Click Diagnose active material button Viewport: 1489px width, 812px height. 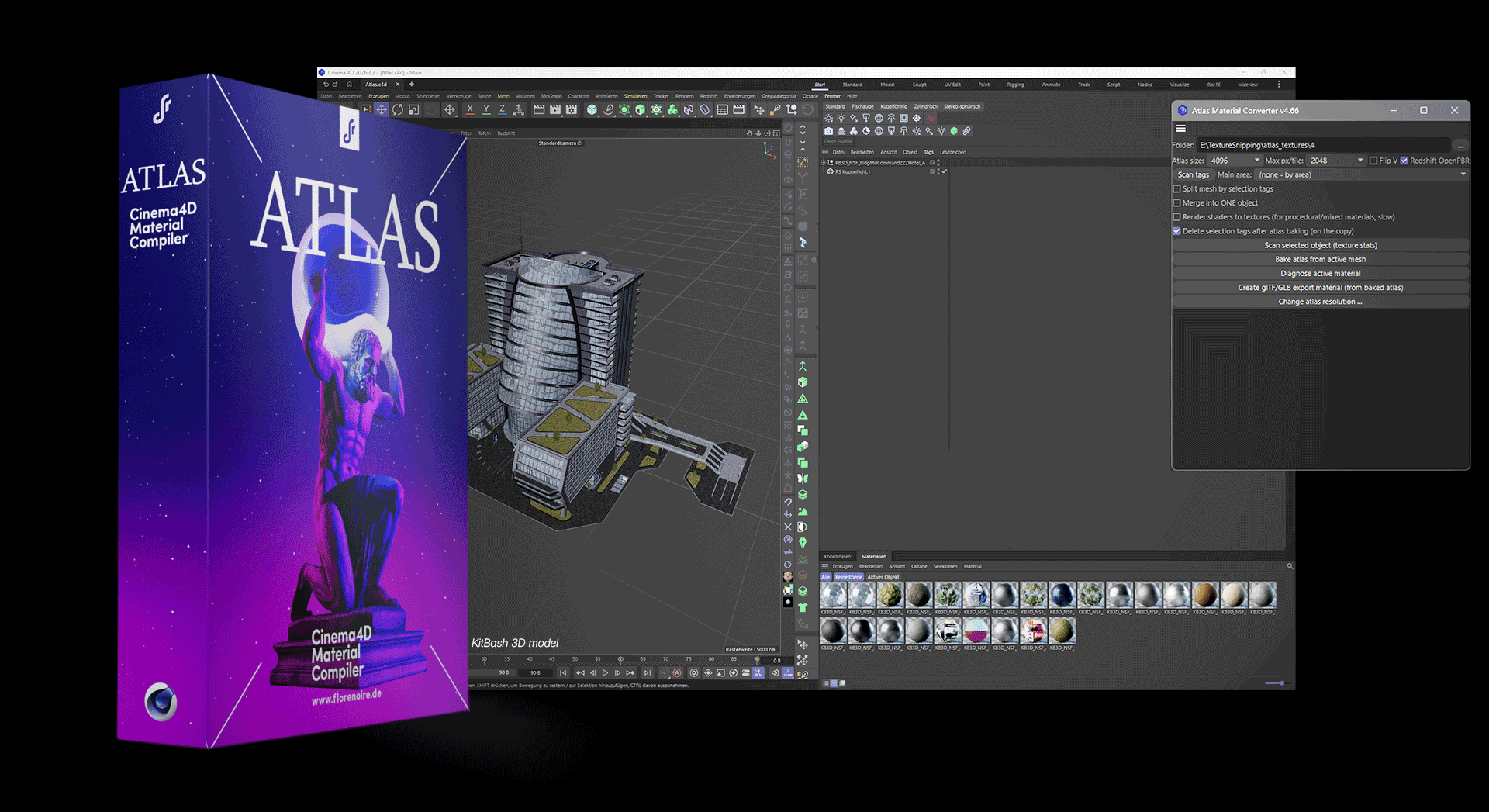point(1321,273)
